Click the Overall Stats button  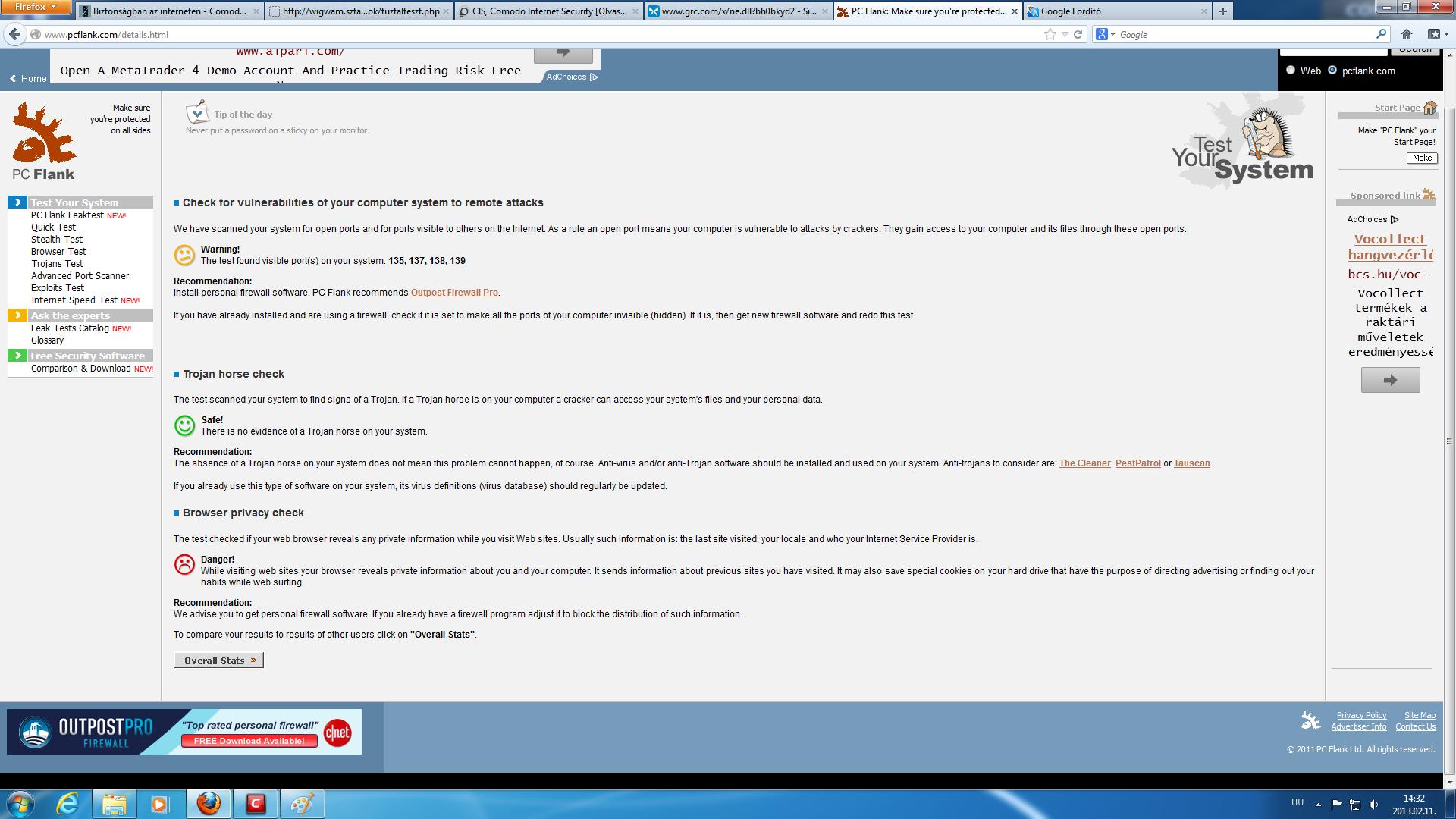[x=219, y=661]
